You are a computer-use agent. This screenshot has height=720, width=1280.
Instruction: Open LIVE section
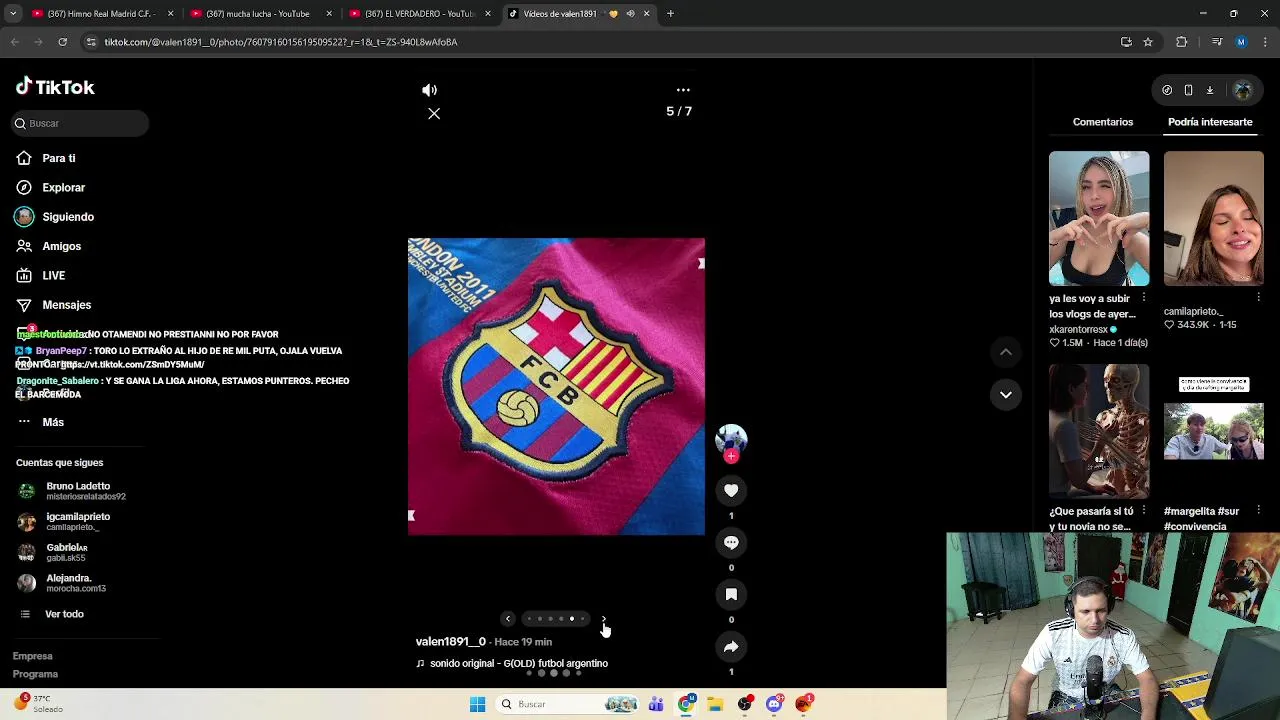pos(53,275)
